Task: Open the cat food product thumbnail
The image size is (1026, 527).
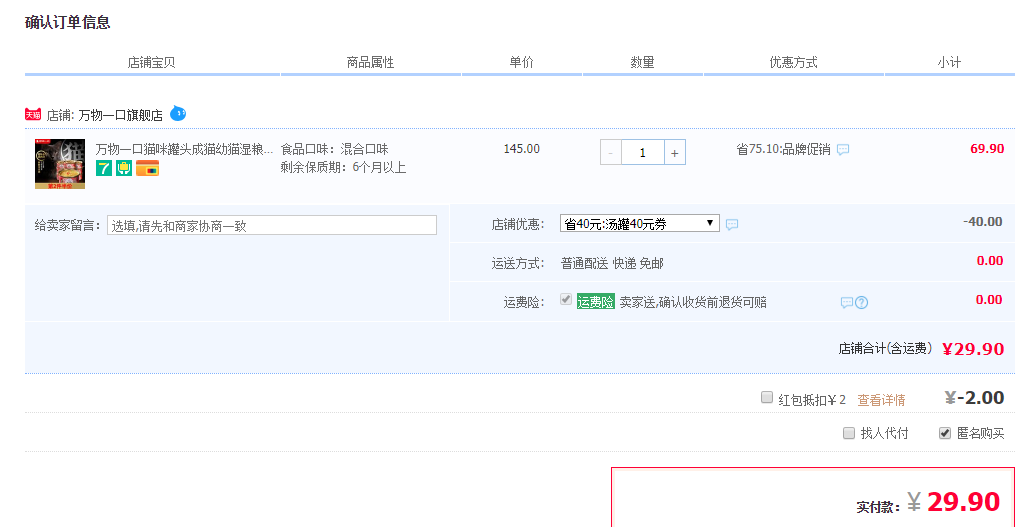Action: [x=60, y=164]
